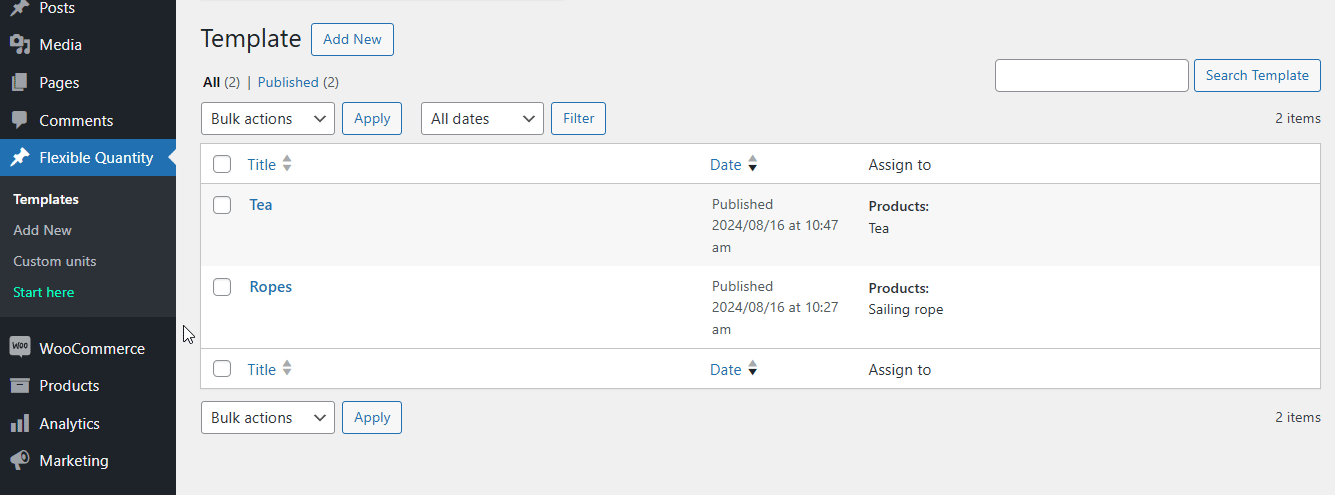Click the Marketing megaphone icon

(20, 461)
